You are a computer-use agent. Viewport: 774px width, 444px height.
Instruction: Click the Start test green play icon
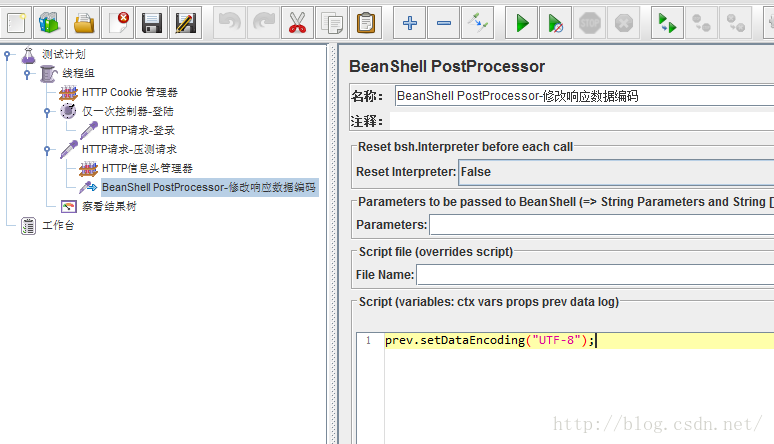tap(521, 21)
